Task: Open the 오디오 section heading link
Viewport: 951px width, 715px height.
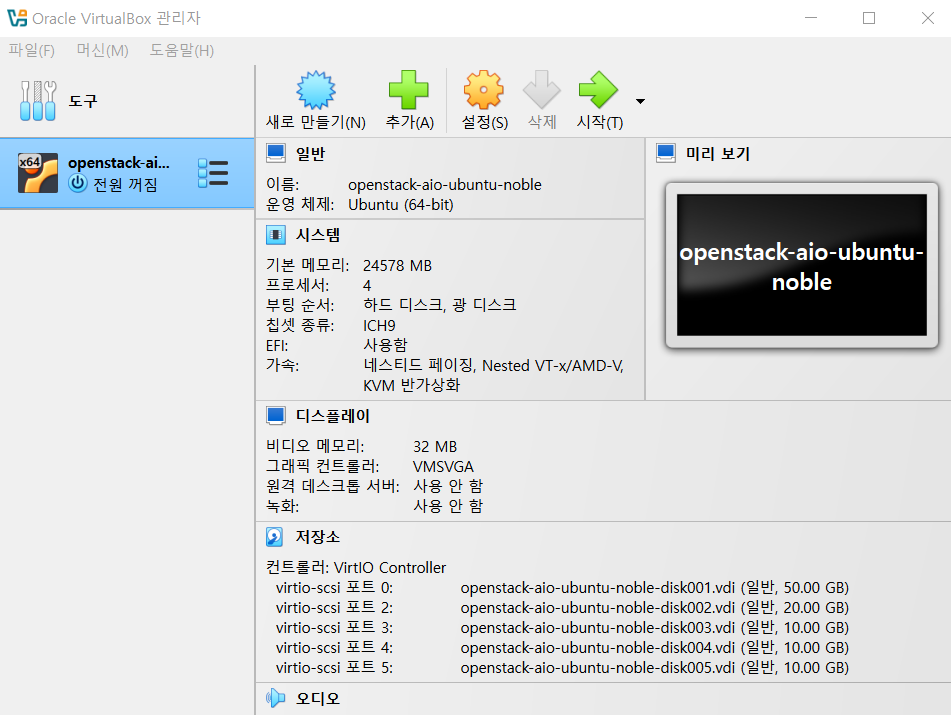Action: tap(318, 699)
